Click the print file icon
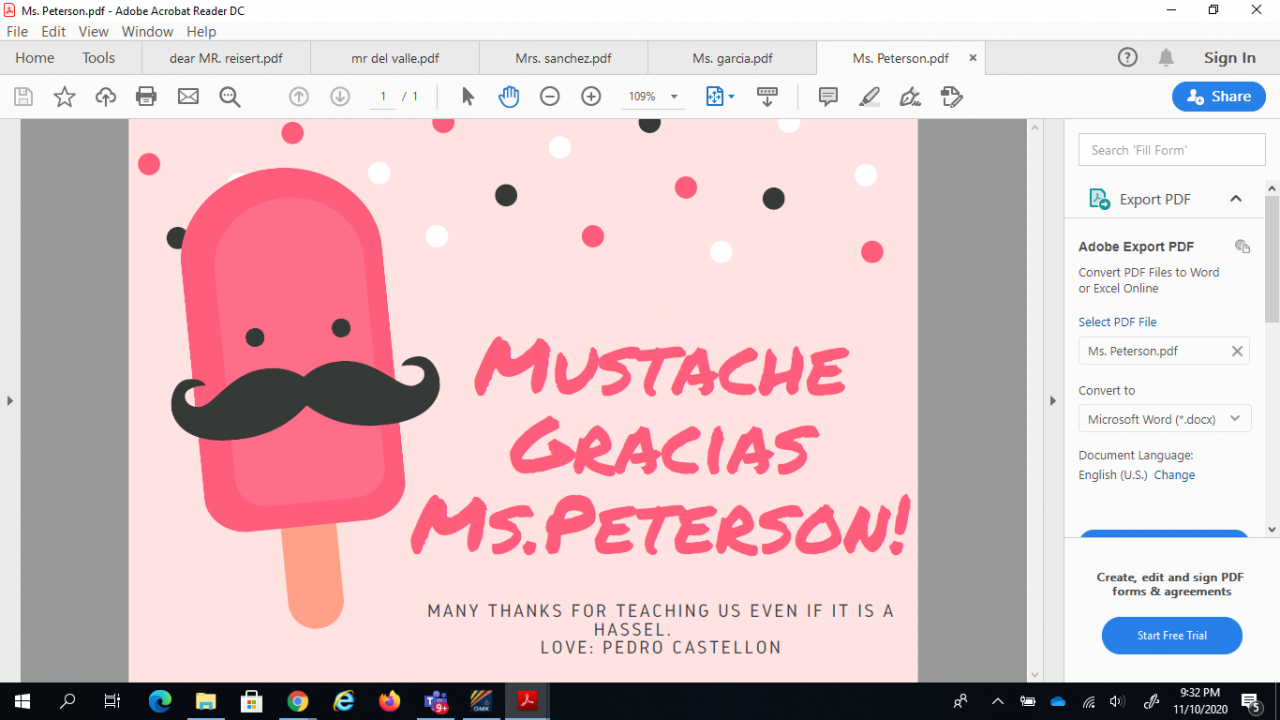The width and height of the screenshot is (1280, 720). (x=146, y=97)
